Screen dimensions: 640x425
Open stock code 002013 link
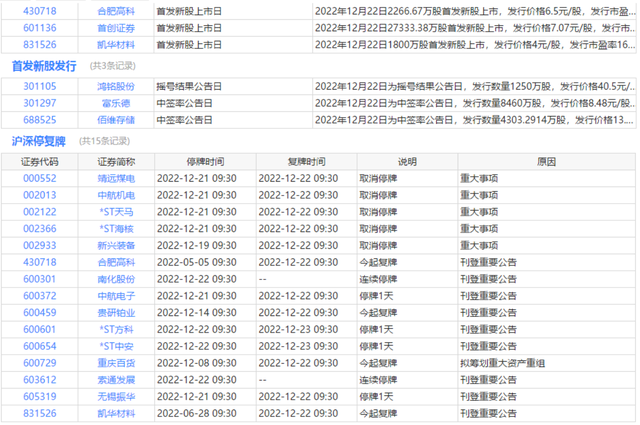[x=40, y=195]
